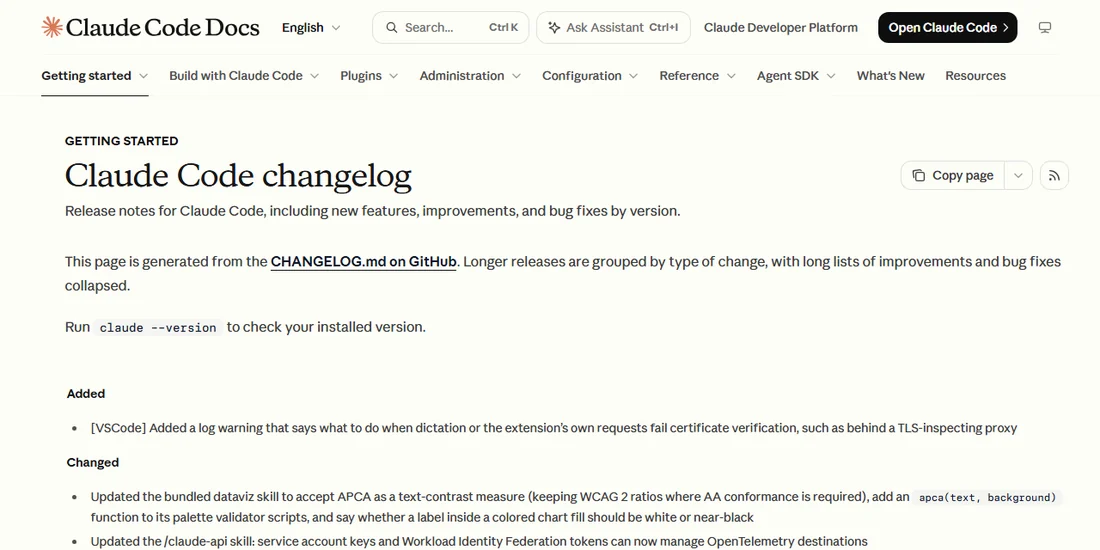1100x550 pixels.
Task: Expand the Getting started menu
Action: (95, 76)
